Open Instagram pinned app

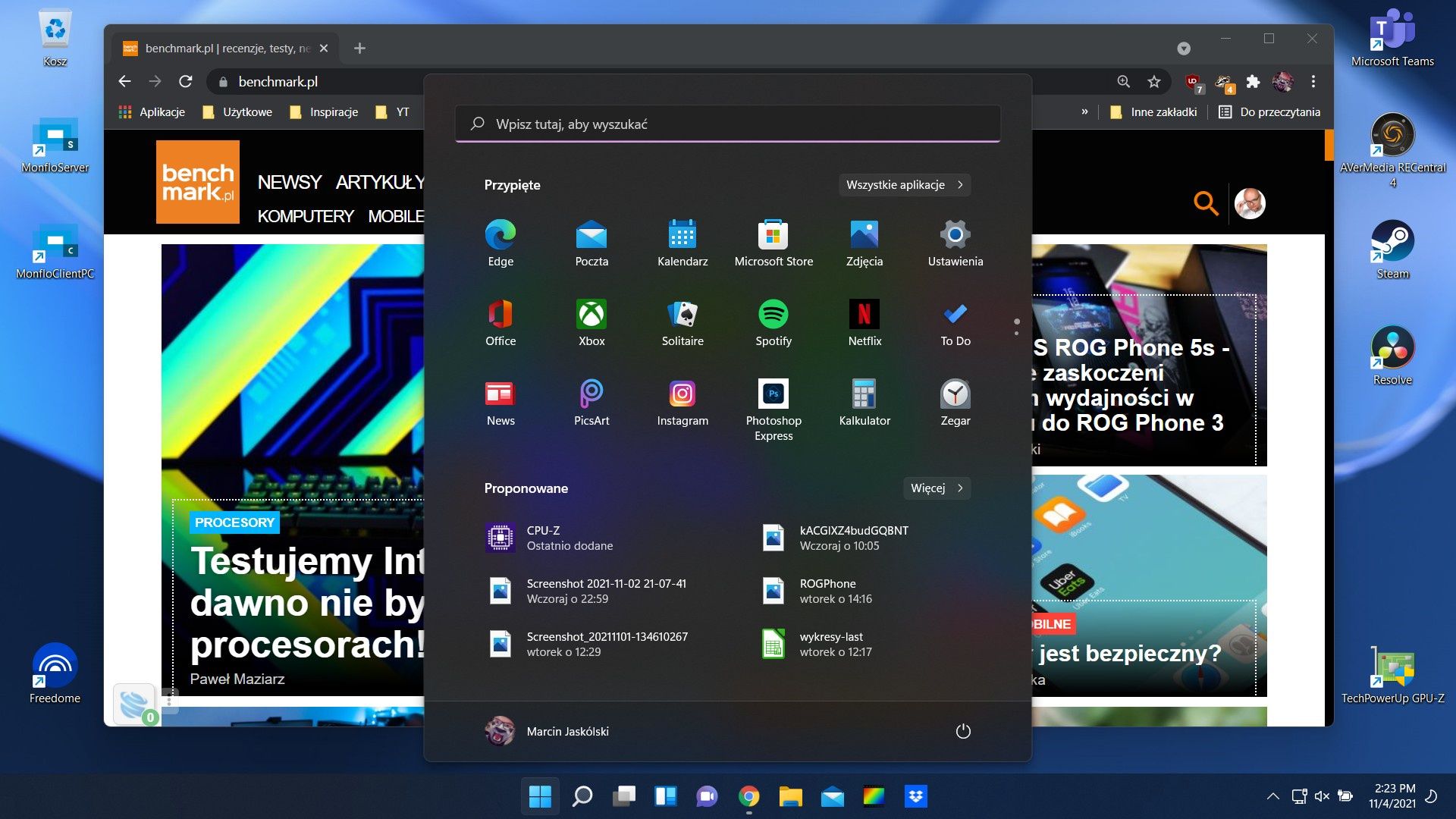pos(682,402)
